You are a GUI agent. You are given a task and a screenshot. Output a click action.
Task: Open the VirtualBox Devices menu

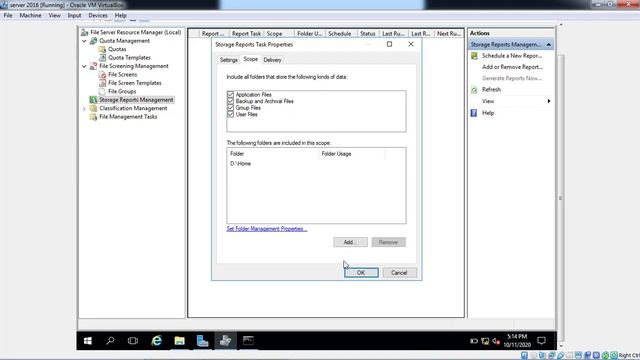coord(98,16)
